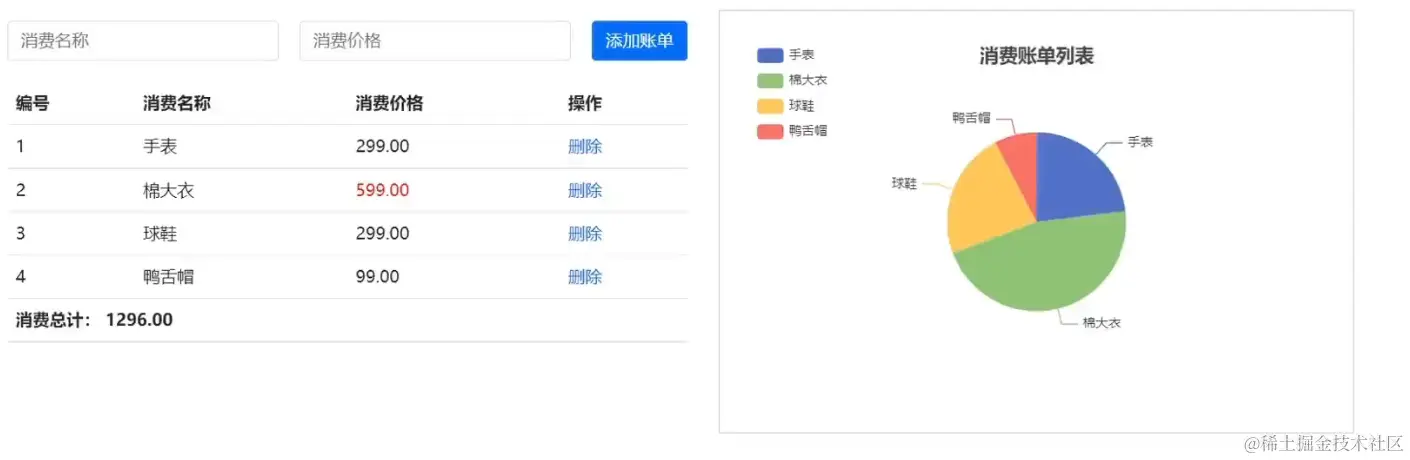
Task: Click the 消费名称 column header
Action: point(177,104)
